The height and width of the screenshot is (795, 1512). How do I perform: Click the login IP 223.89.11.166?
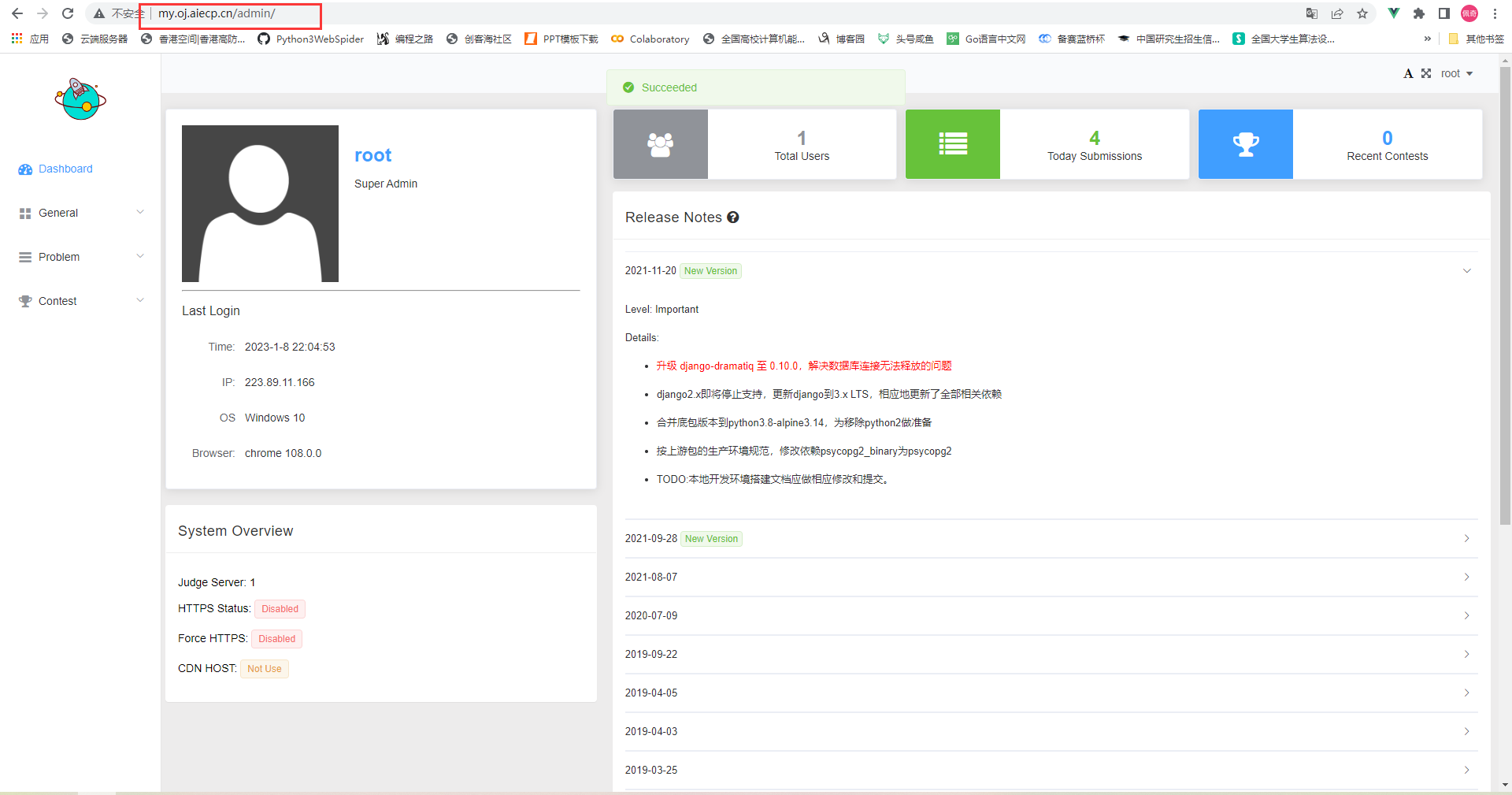pos(280,382)
